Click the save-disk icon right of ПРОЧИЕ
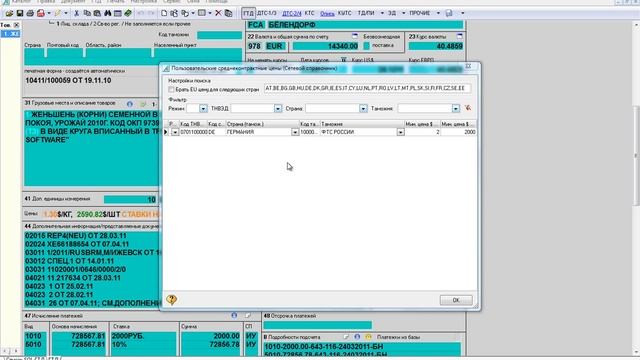 [449, 13]
